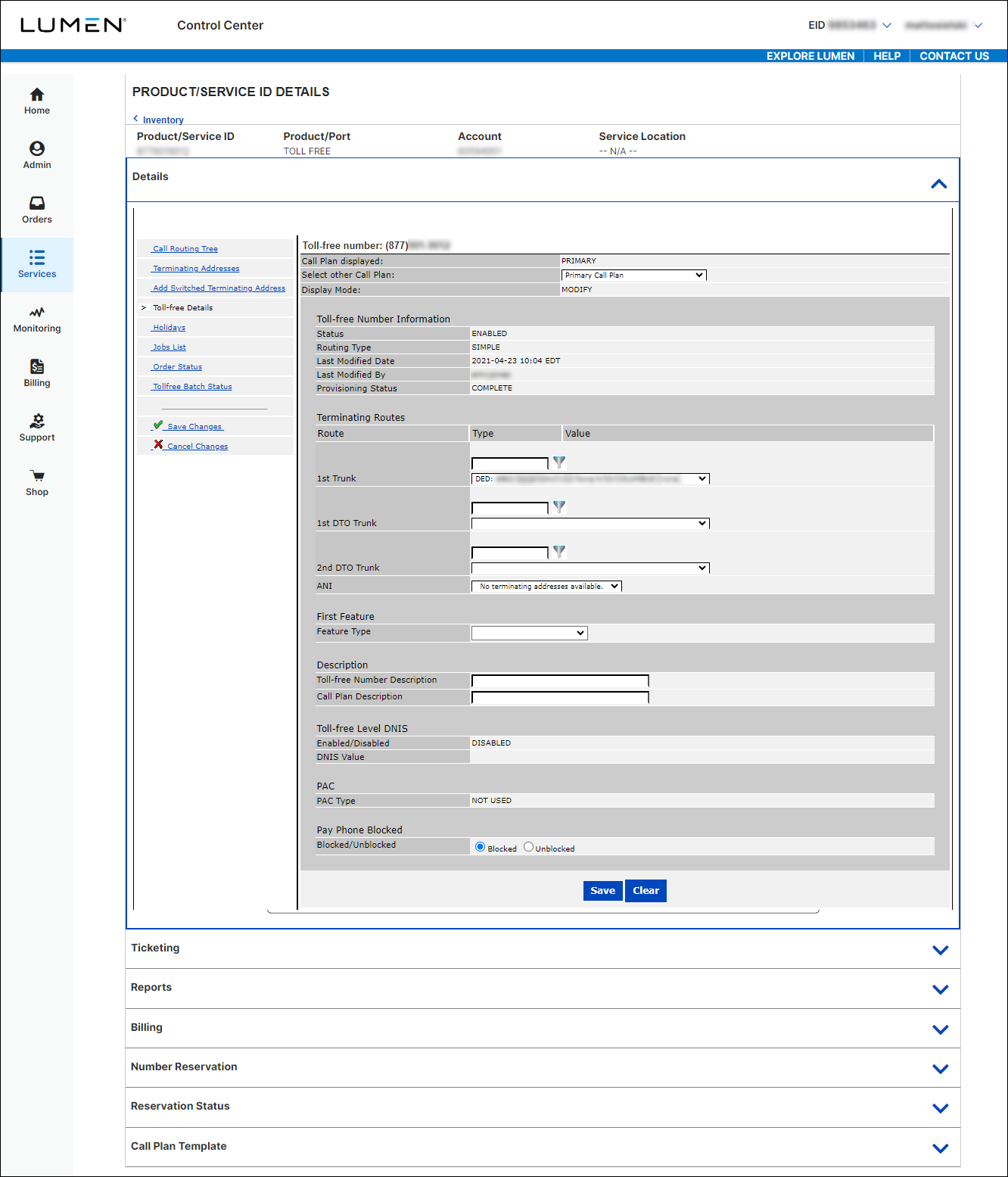Image resolution: width=1008 pixels, height=1177 pixels.
Task: Open the Jobs List link
Action: (169, 347)
